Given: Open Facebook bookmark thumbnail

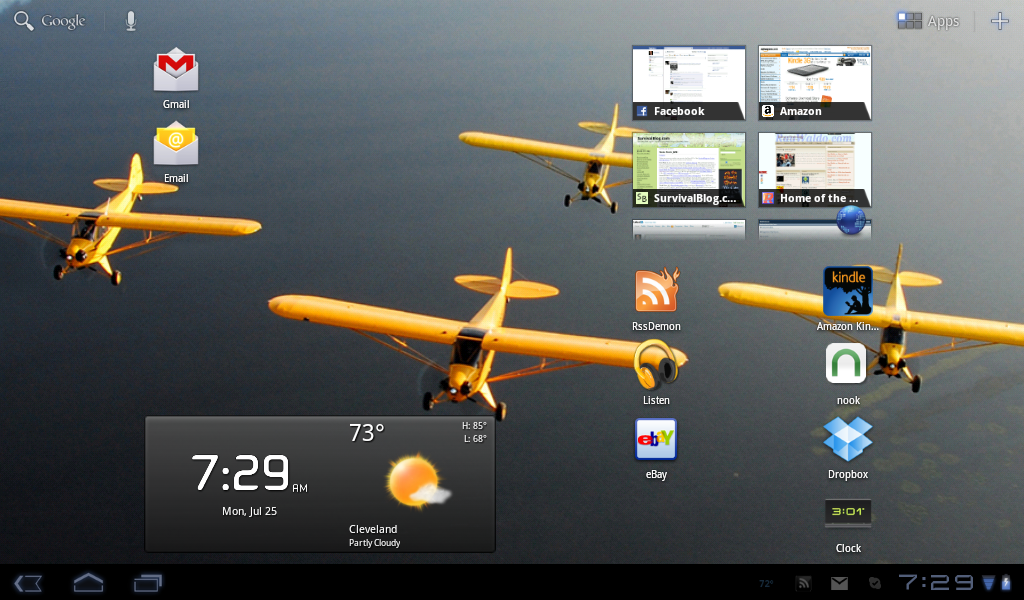Looking at the screenshot, I should pyautogui.click(x=689, y=82).
